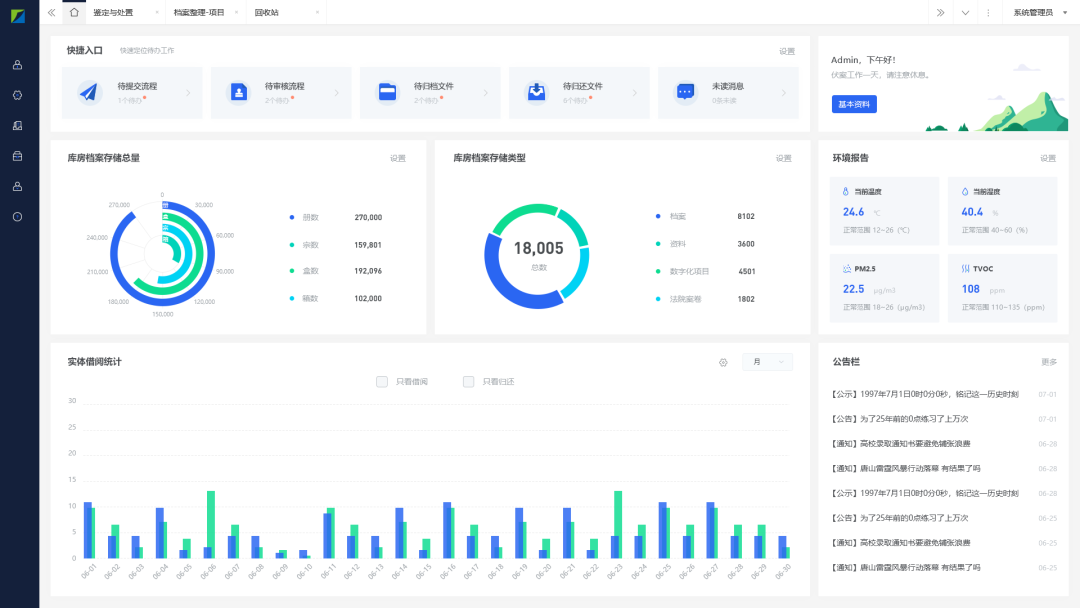
Task: Click the 待提交流程 paper plane icon
Action: pyautogui.click(x=90, y=92)
